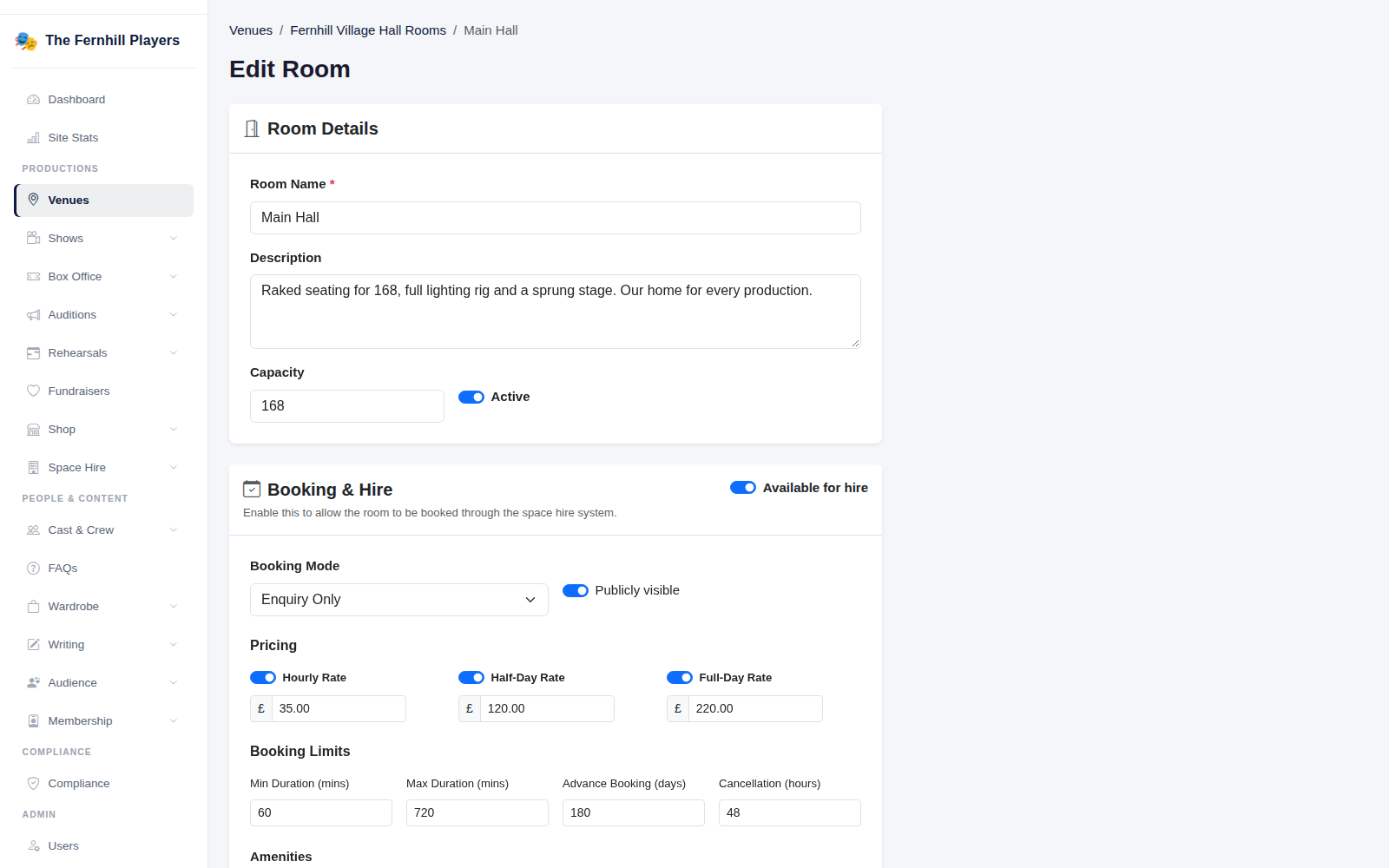Click the Rehearsals calendar icon
This screenshot has height=868, width=1389.
33,352
